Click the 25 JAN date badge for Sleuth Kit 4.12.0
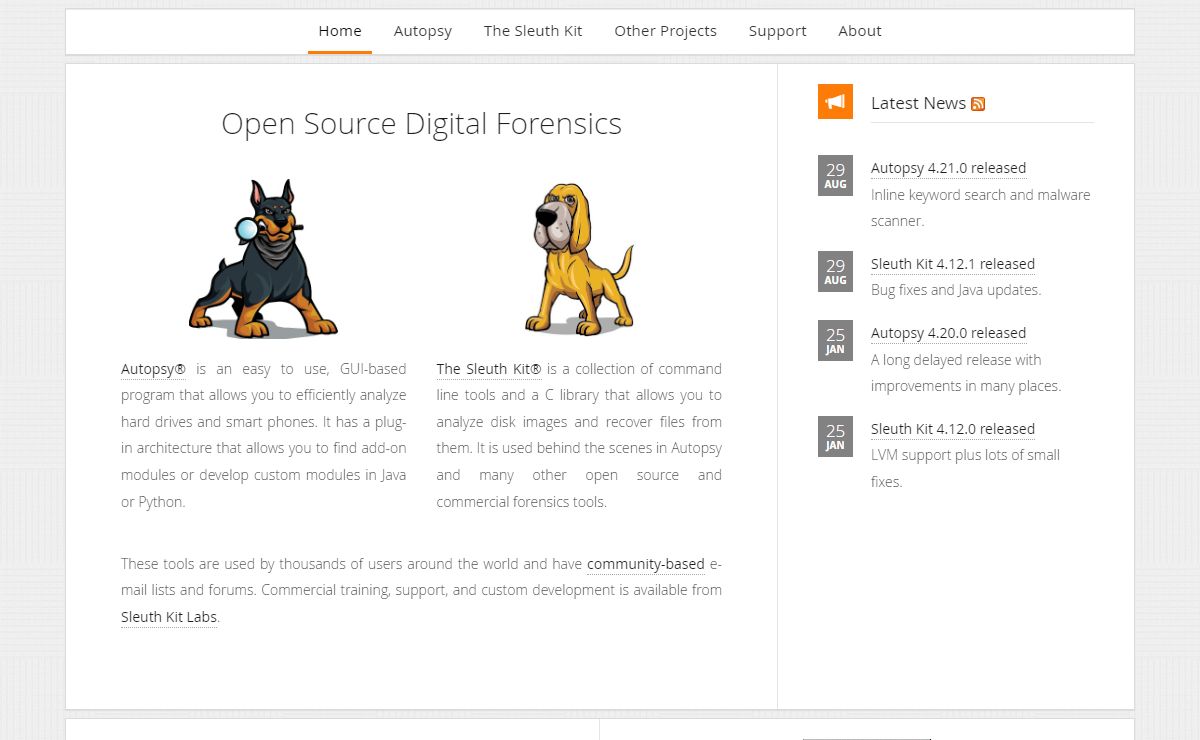 835,436
